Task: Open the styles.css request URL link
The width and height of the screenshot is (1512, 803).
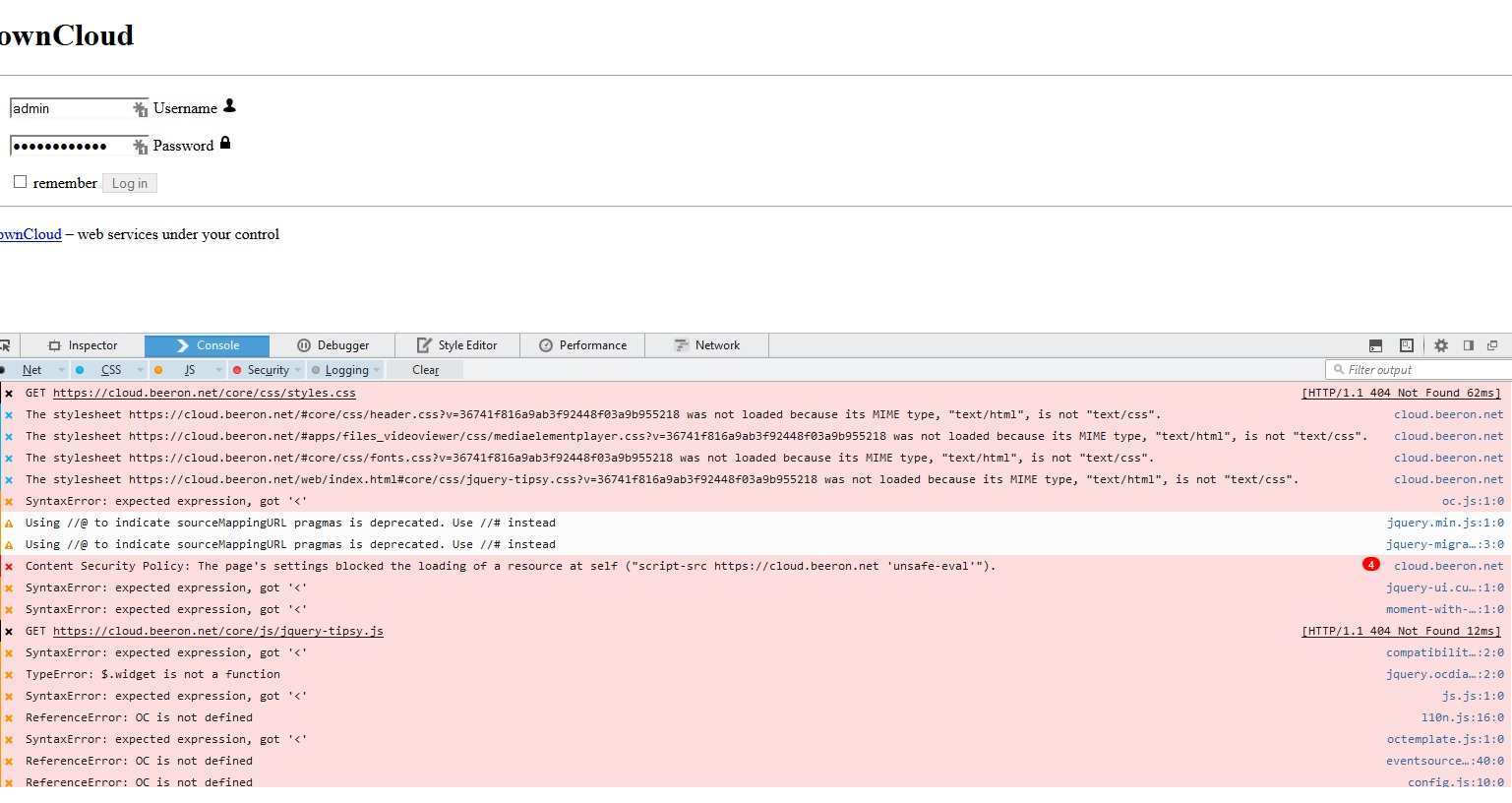Action: (x=205, y=393)
